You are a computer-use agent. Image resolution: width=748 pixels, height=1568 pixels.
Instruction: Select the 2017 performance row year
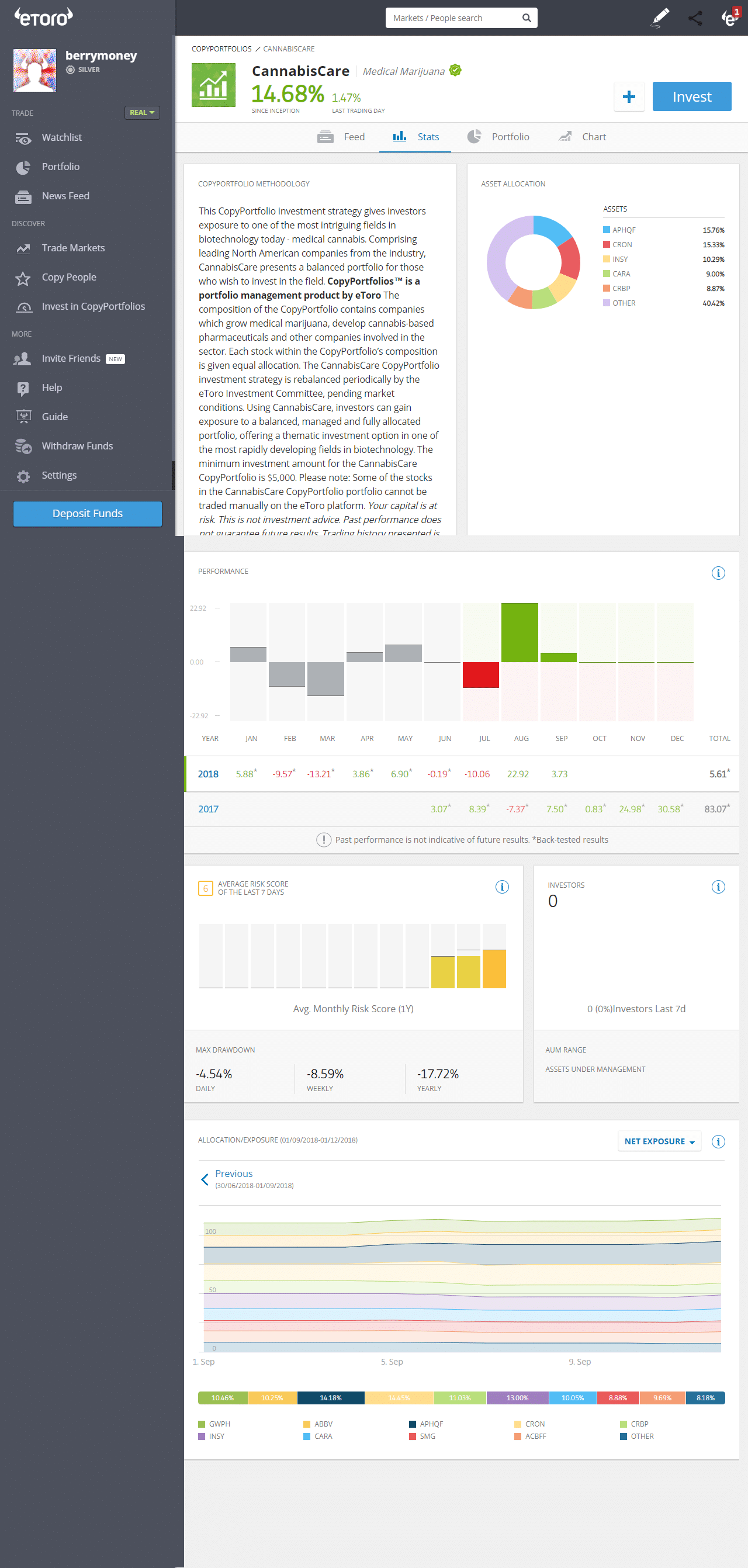[x=208, y=809]
